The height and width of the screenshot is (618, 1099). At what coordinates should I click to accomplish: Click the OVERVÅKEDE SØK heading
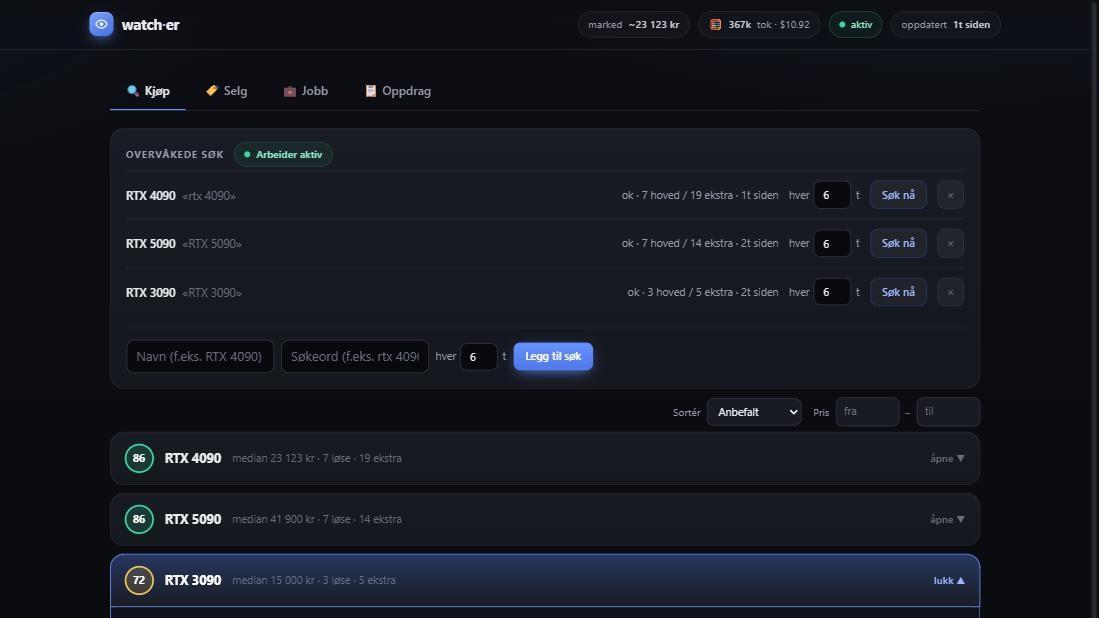point(175,154)
